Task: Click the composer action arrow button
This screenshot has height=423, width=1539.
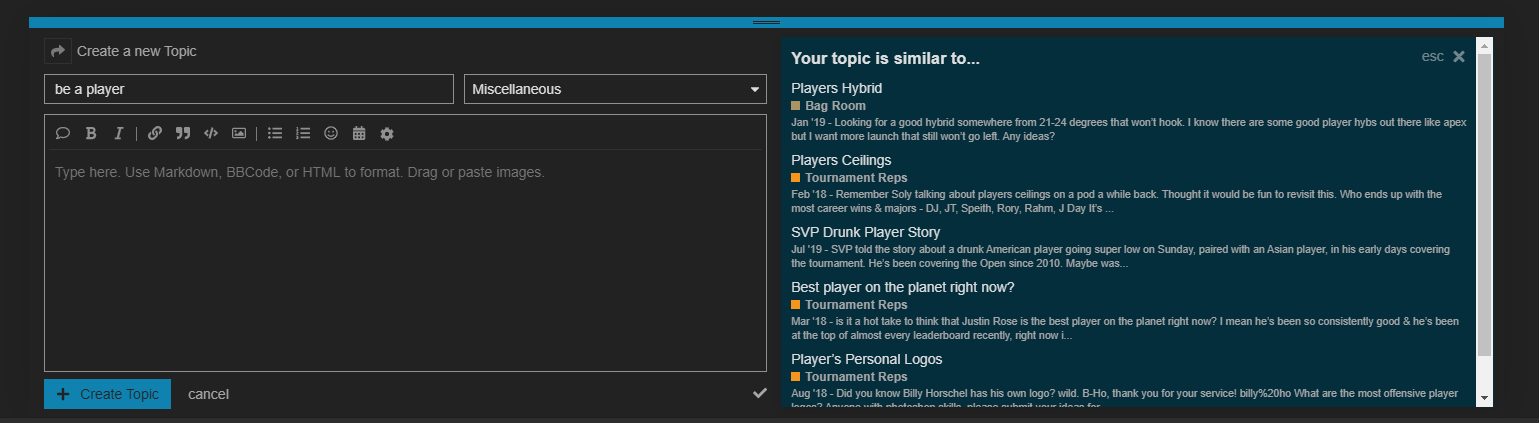Action: [58, 51]
